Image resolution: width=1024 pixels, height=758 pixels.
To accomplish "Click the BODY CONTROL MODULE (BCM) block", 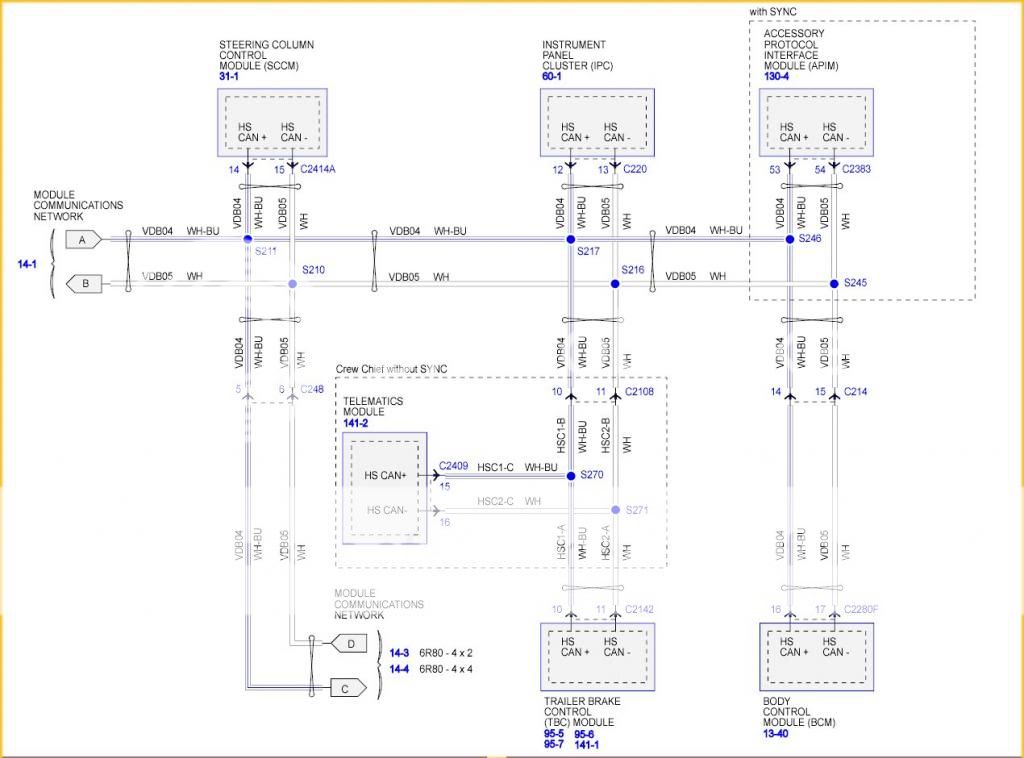I will [815, 655].
